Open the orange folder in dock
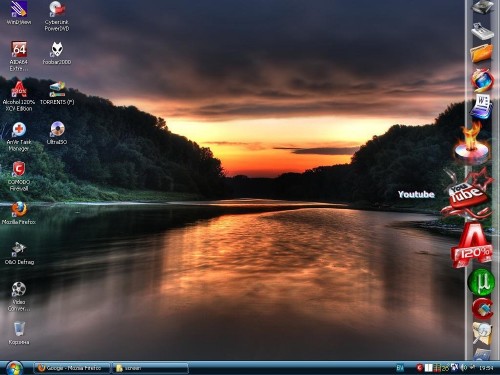Viewport: 500px width, 375px height. [x=482, y=53]
